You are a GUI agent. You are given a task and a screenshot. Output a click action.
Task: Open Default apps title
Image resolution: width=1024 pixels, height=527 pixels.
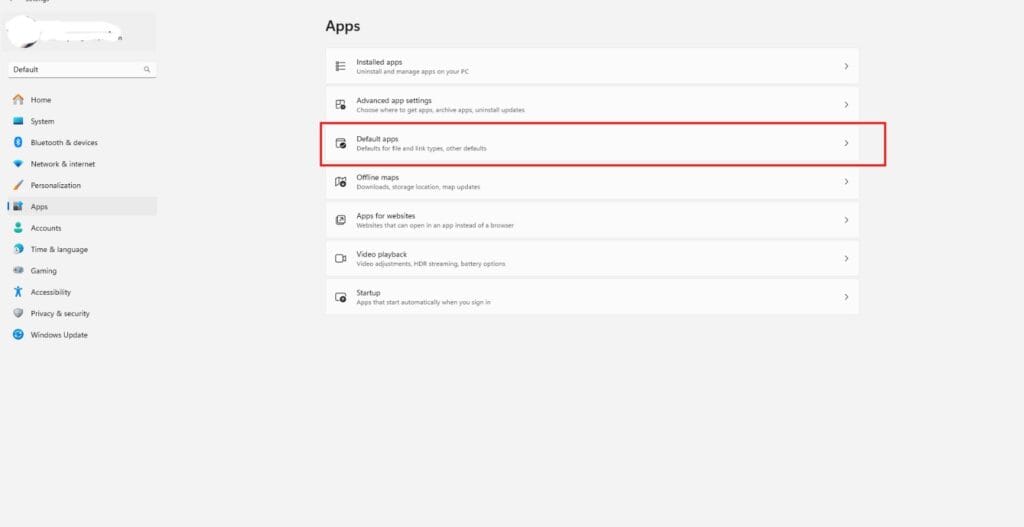(x=377, y=139)
